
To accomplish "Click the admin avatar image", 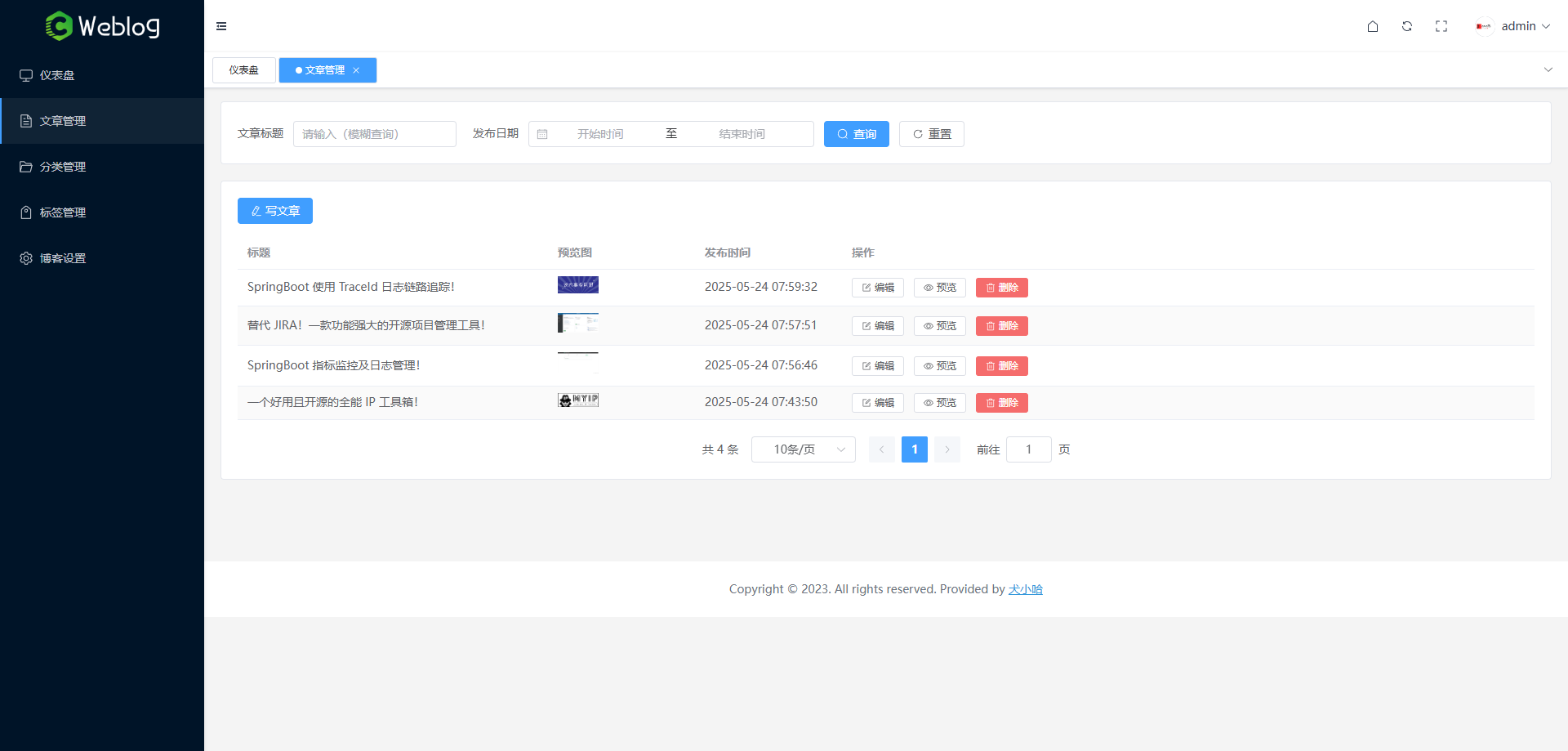I will (x=1484, y=26).
